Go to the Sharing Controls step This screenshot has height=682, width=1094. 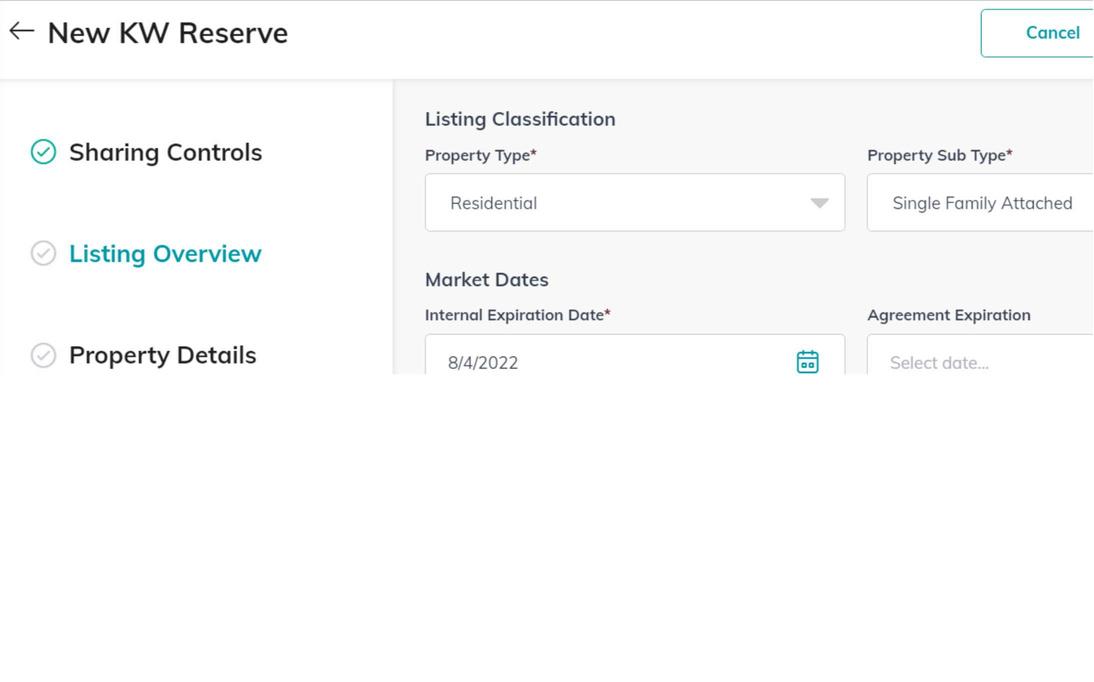coord(165,152)
